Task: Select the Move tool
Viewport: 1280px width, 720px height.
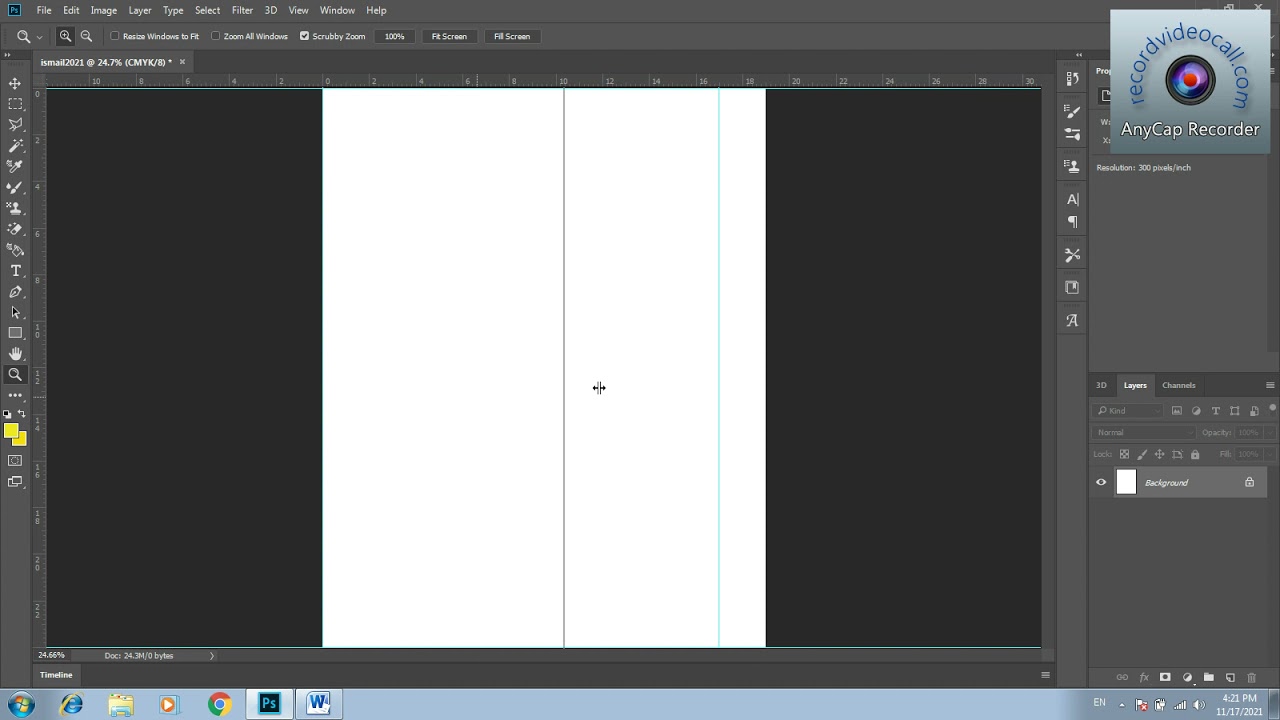Action: [15, 83]
